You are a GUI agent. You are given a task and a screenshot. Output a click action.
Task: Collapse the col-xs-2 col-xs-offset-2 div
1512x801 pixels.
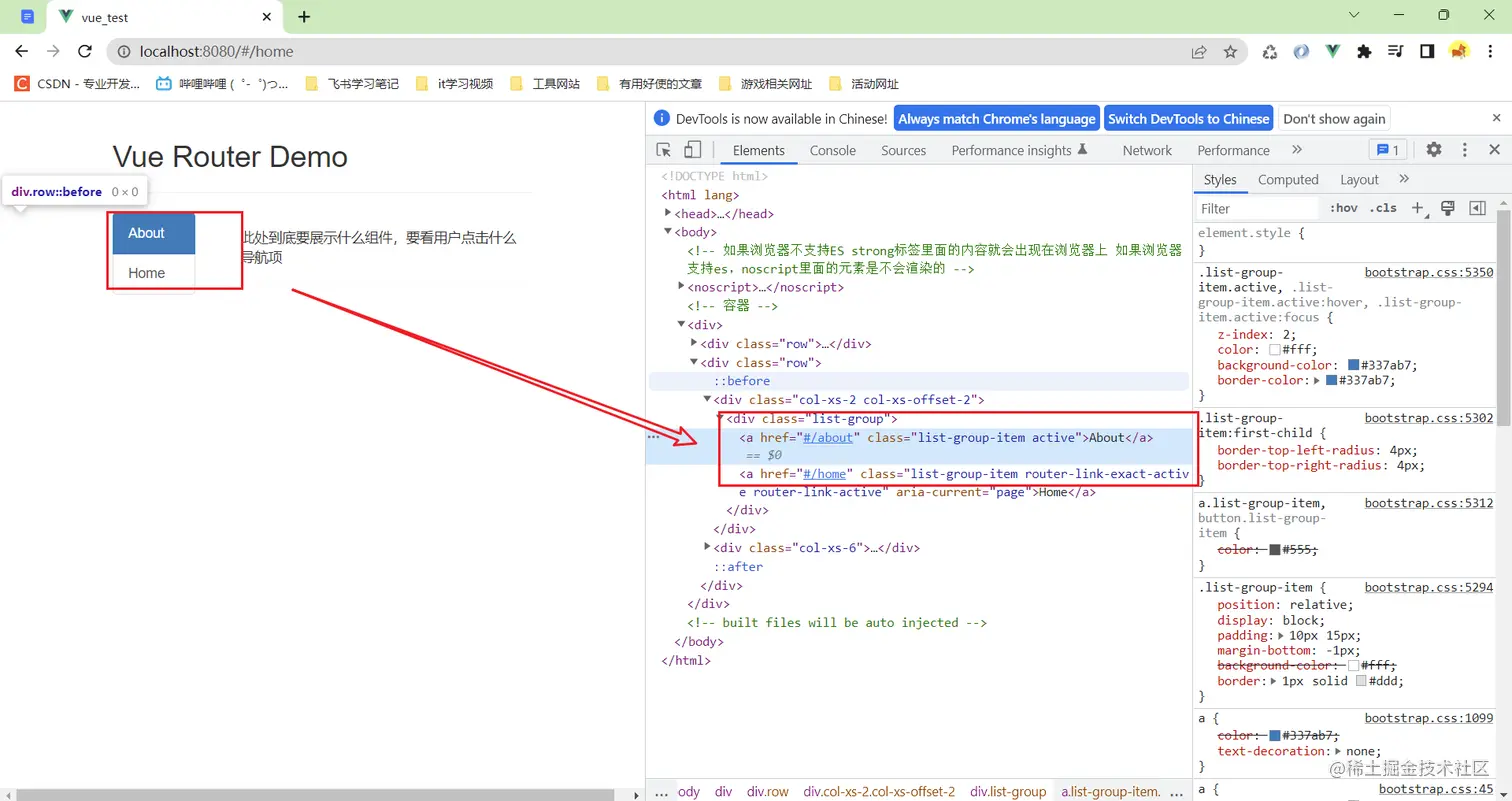click(707, 399)
